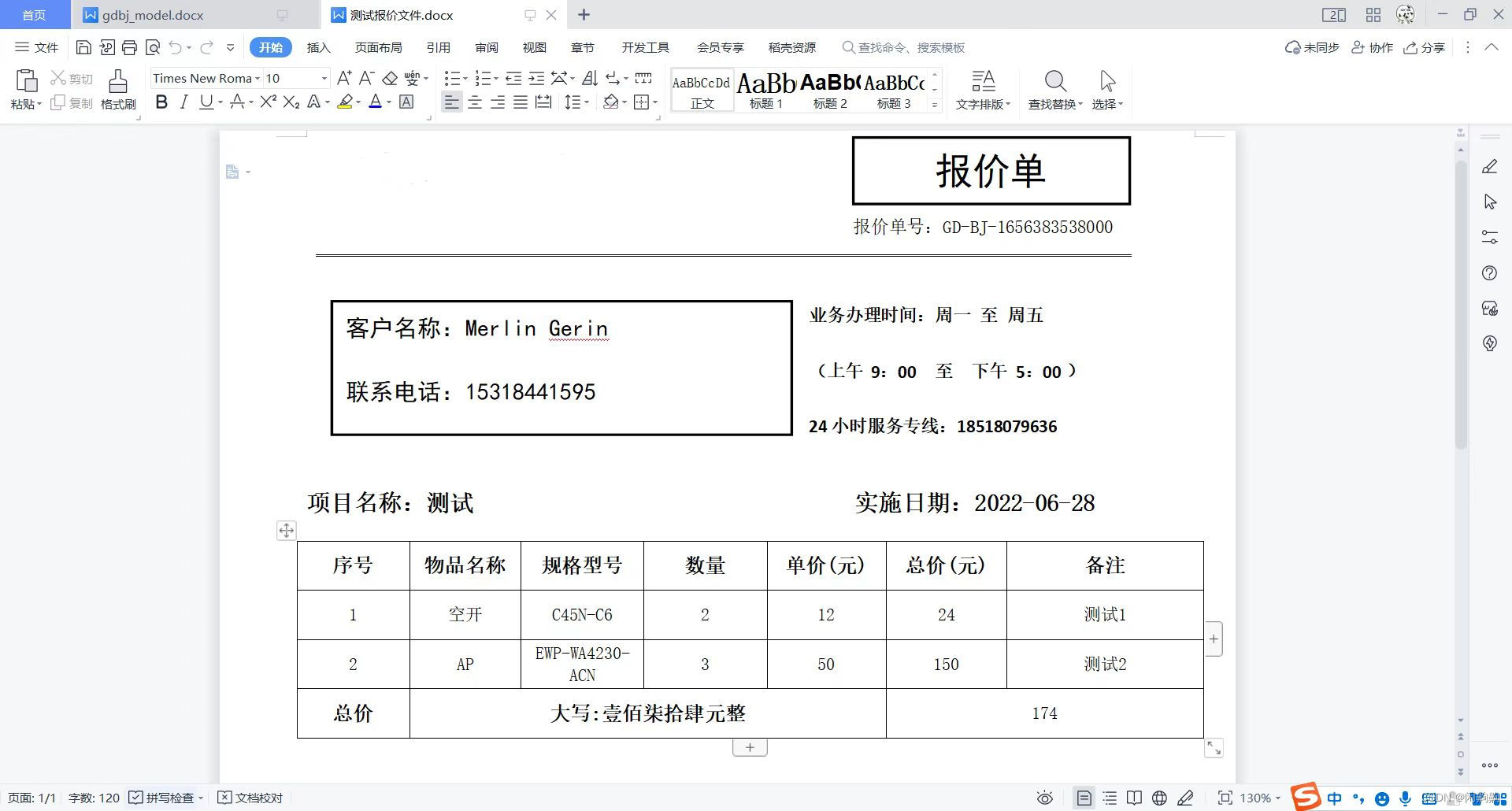Screen dimensions: 1512x811
Task: Click the eye protection mode icon in status bar
Action: (x=1044, y=798)
